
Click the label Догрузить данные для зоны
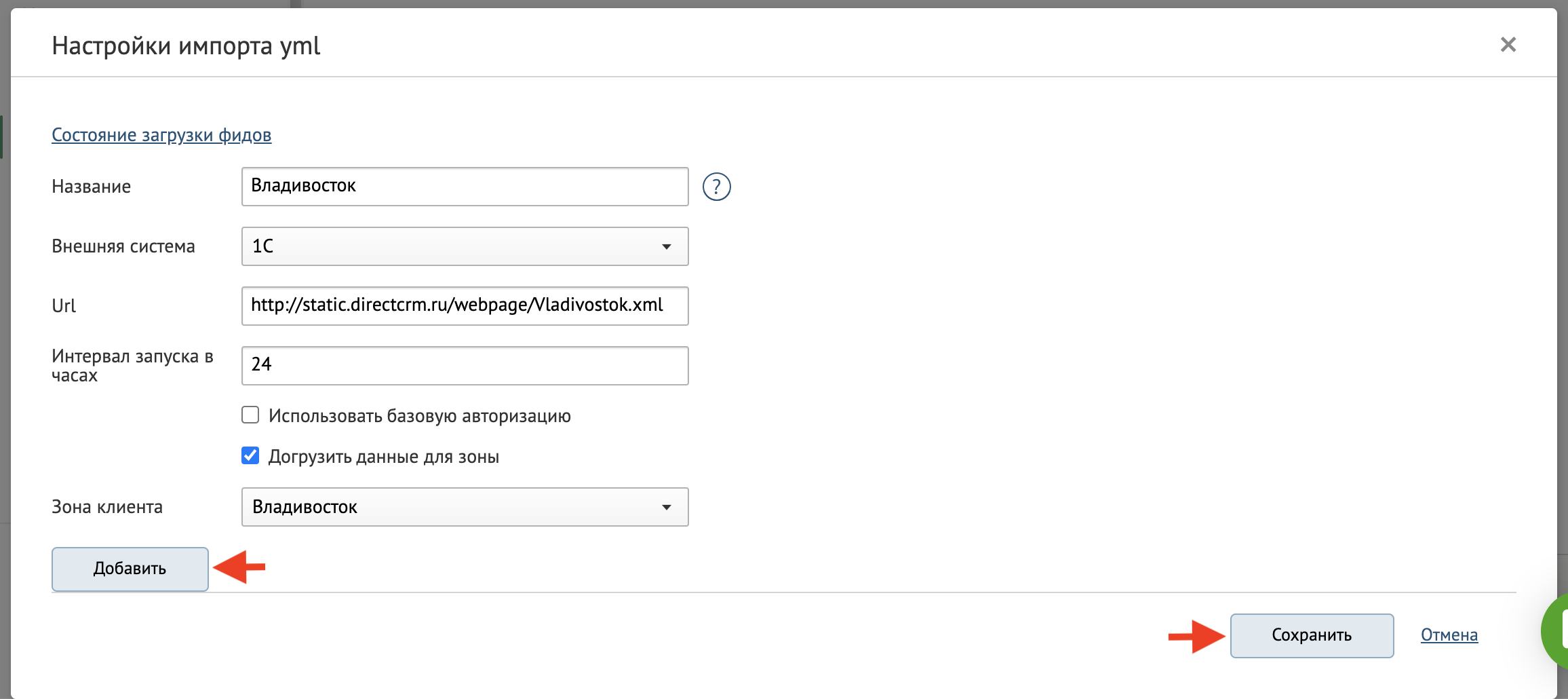click(x=384, y=457)
